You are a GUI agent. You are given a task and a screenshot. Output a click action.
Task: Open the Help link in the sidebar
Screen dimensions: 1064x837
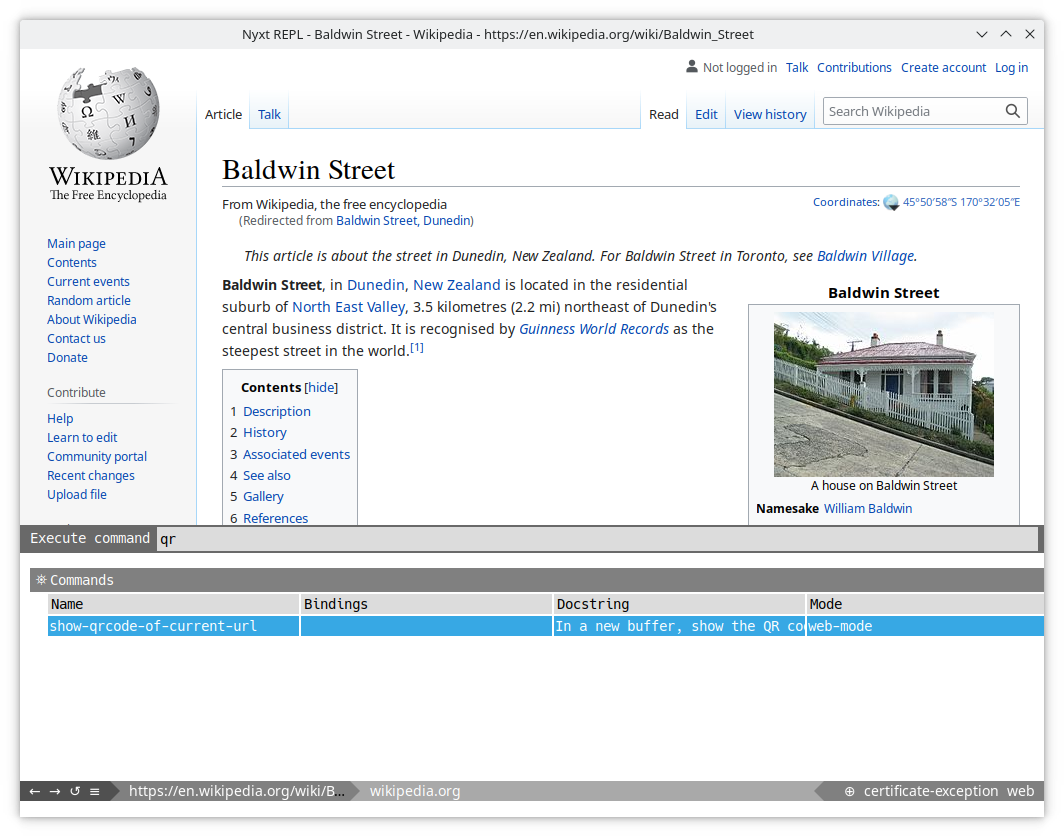tap(60, 419)
